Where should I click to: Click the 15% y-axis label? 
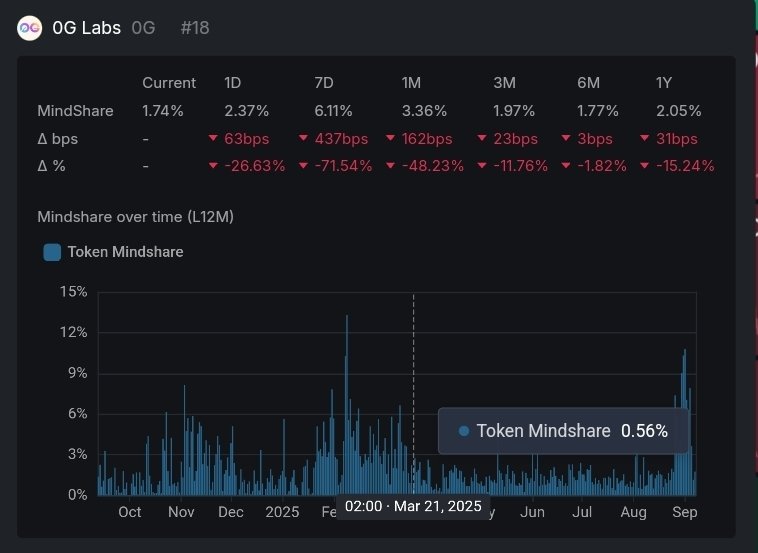pos(73,292)
